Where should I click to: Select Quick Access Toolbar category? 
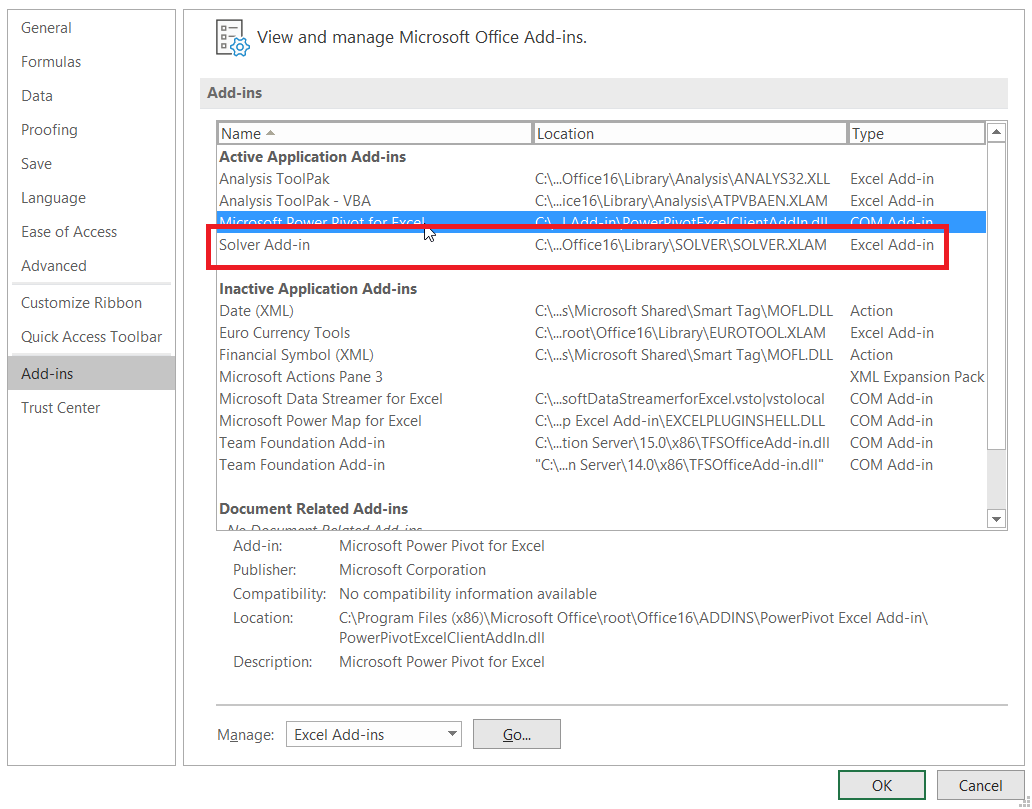(x=91, y=337)
